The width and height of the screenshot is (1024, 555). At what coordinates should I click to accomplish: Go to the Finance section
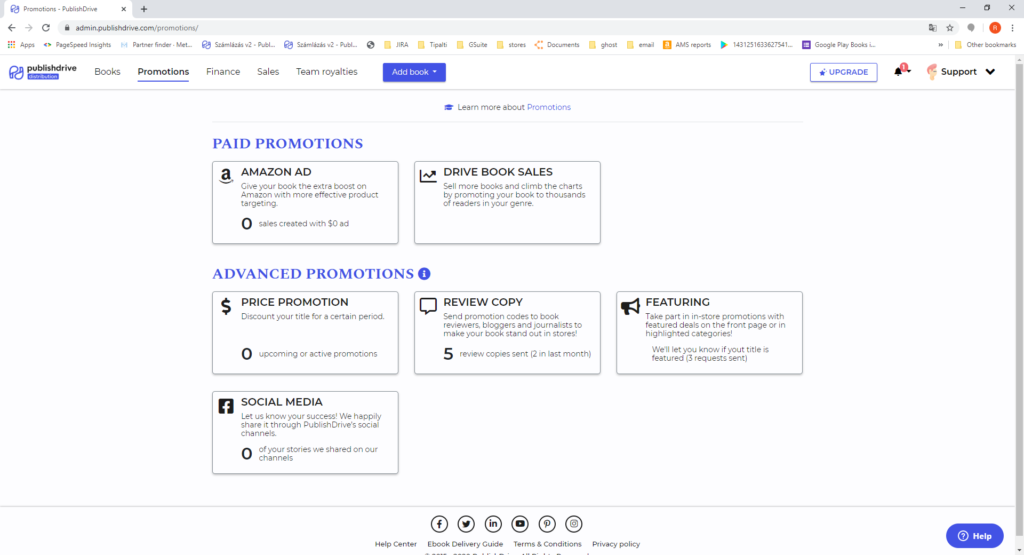pyautogui.click(x=223, y=72)
